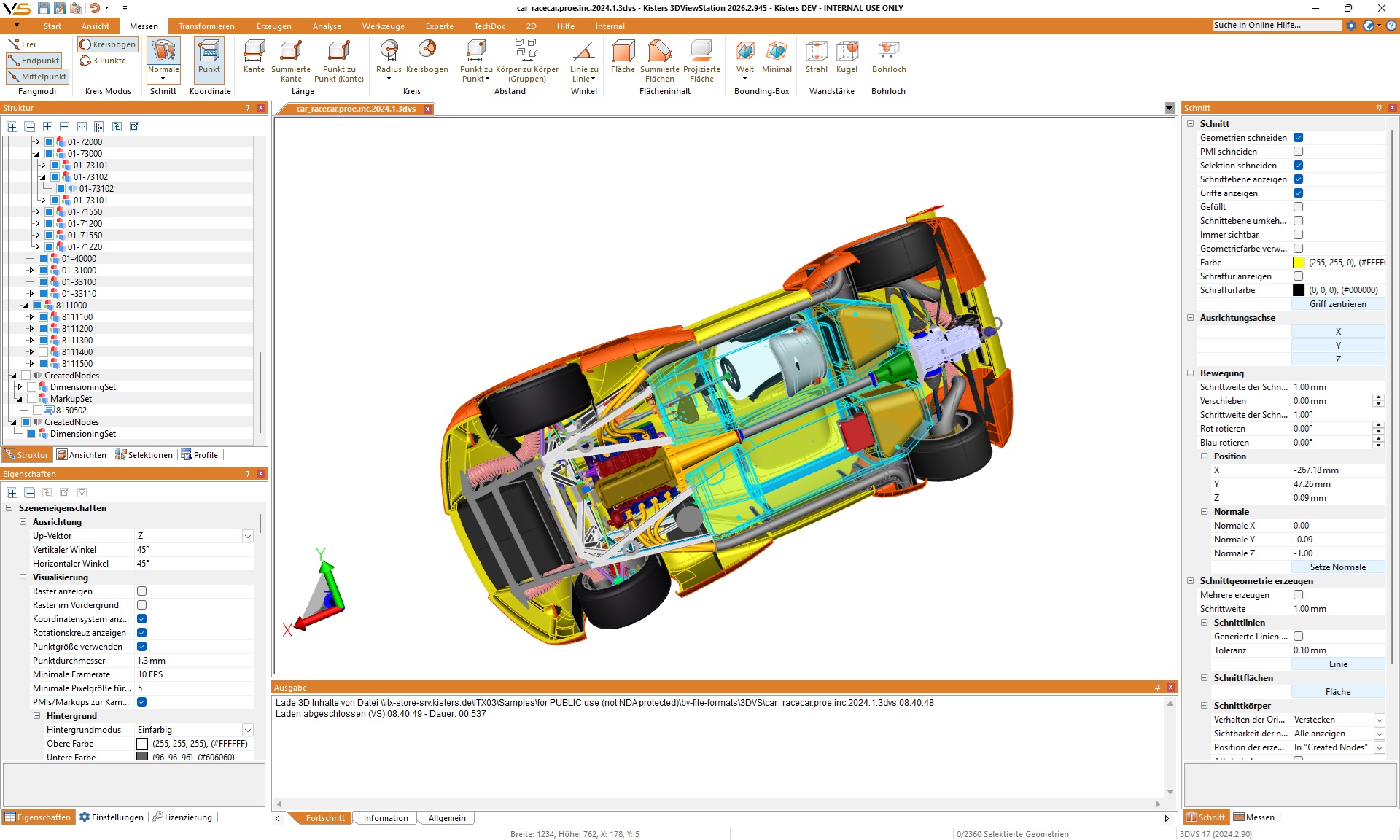Click the Fläche button under Schnittflächen
The height and width of the screenshot is (840, 1400).
[x=1337, y=692]
